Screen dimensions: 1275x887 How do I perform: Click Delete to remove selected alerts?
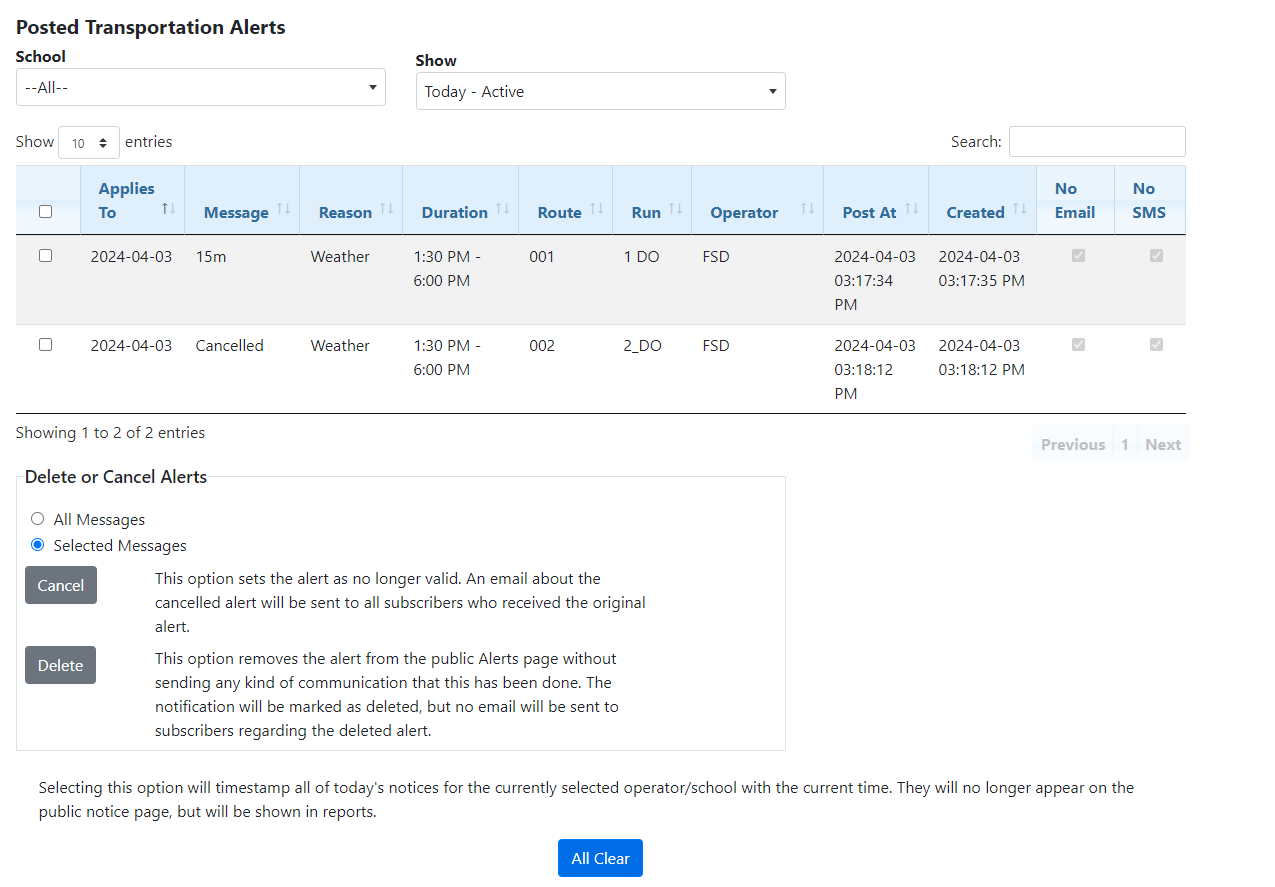coord(60,665)
